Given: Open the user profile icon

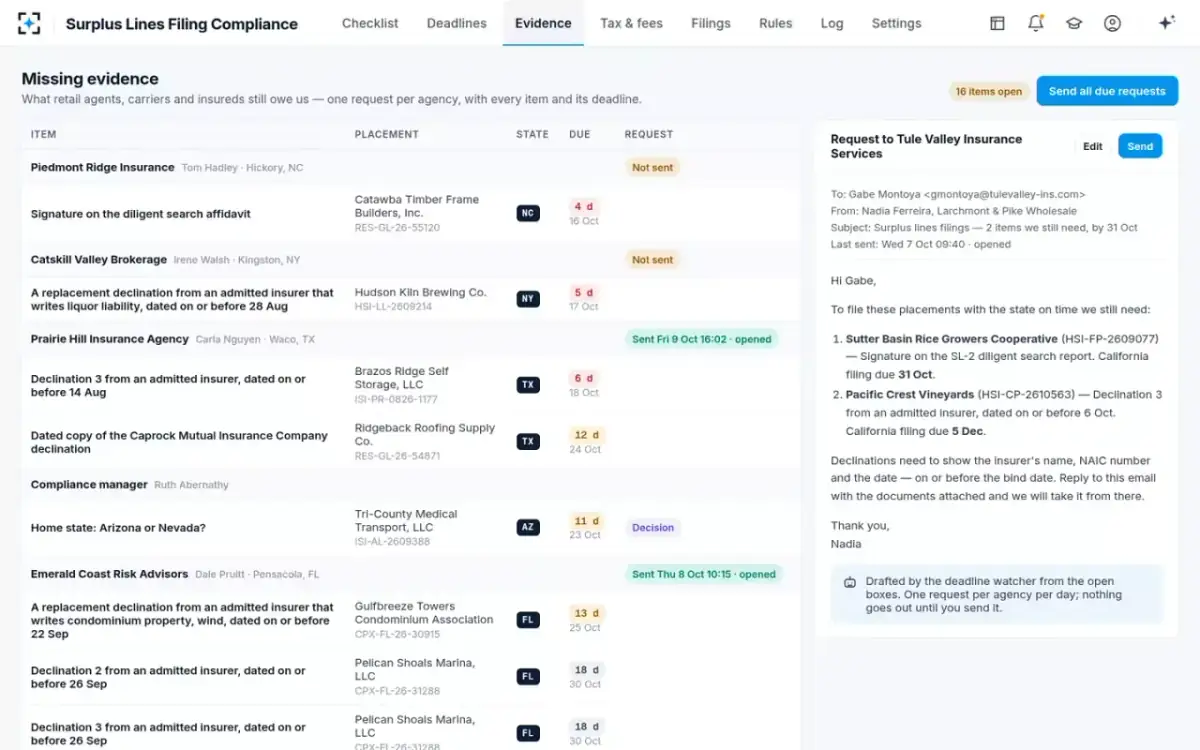Looking at the screenshot, I should 1112,23.
